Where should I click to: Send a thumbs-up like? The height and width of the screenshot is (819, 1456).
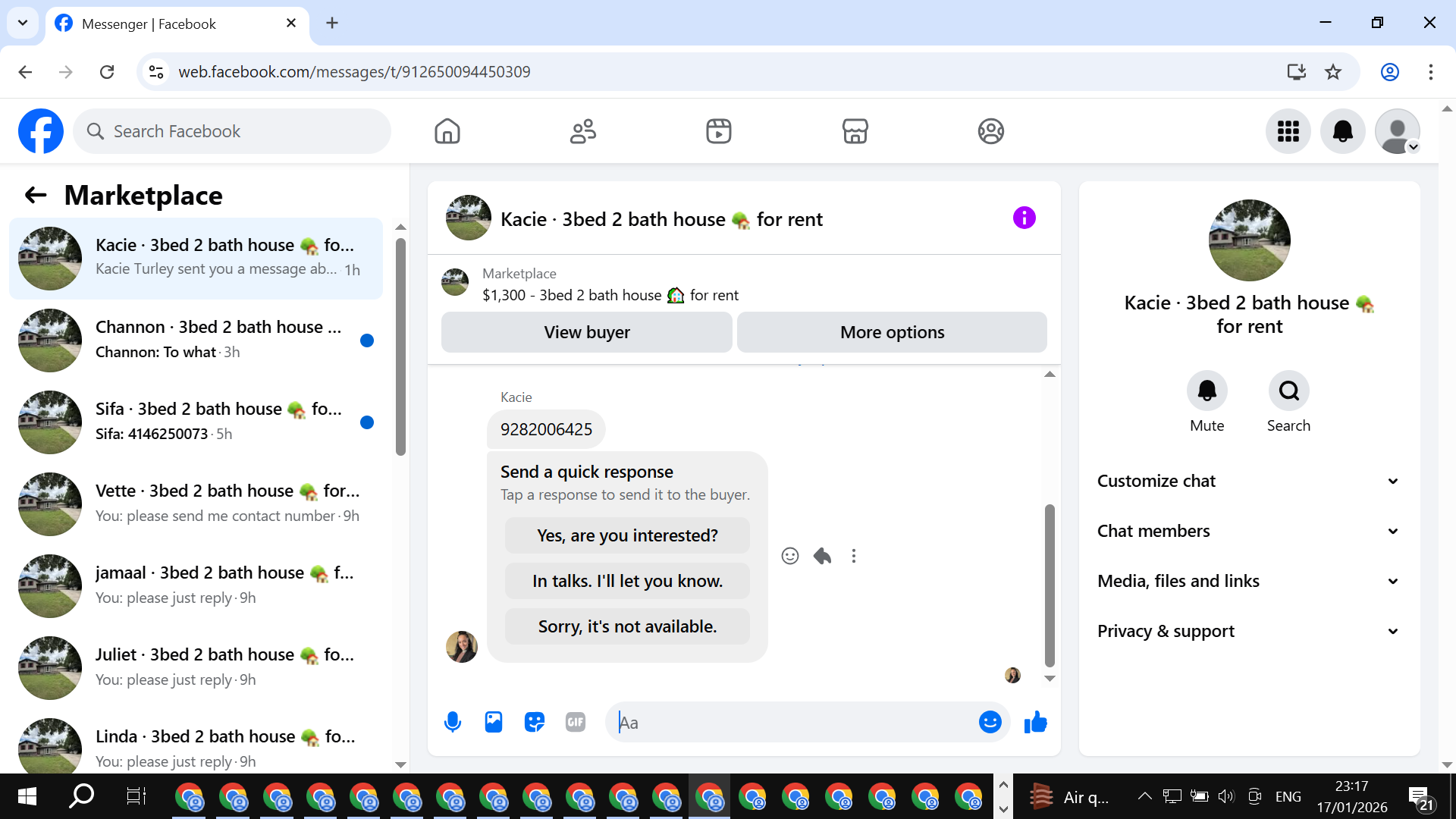[1035, 722]
